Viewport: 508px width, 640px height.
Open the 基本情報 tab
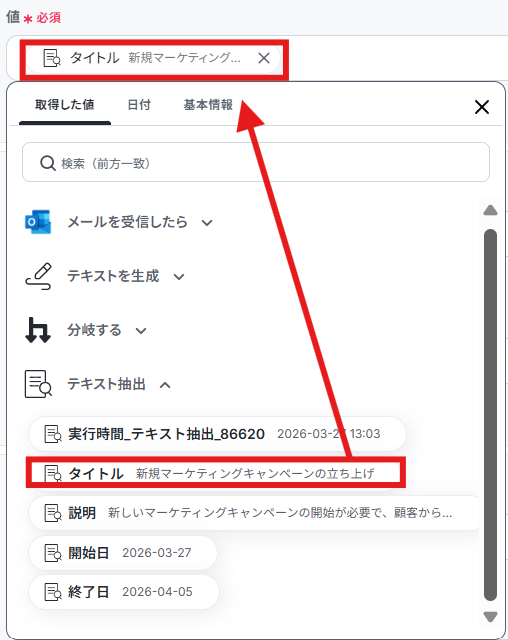pyautogui.click(x=208, y=105)
